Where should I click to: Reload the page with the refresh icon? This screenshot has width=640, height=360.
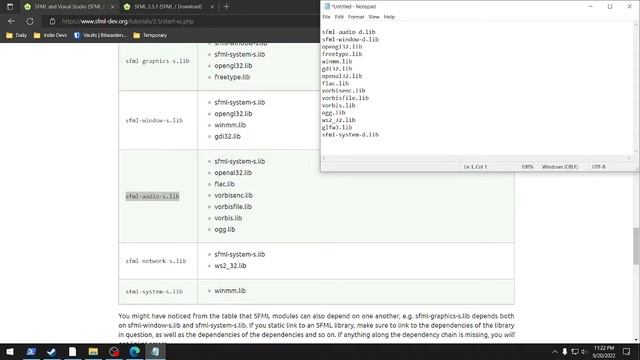30,21
